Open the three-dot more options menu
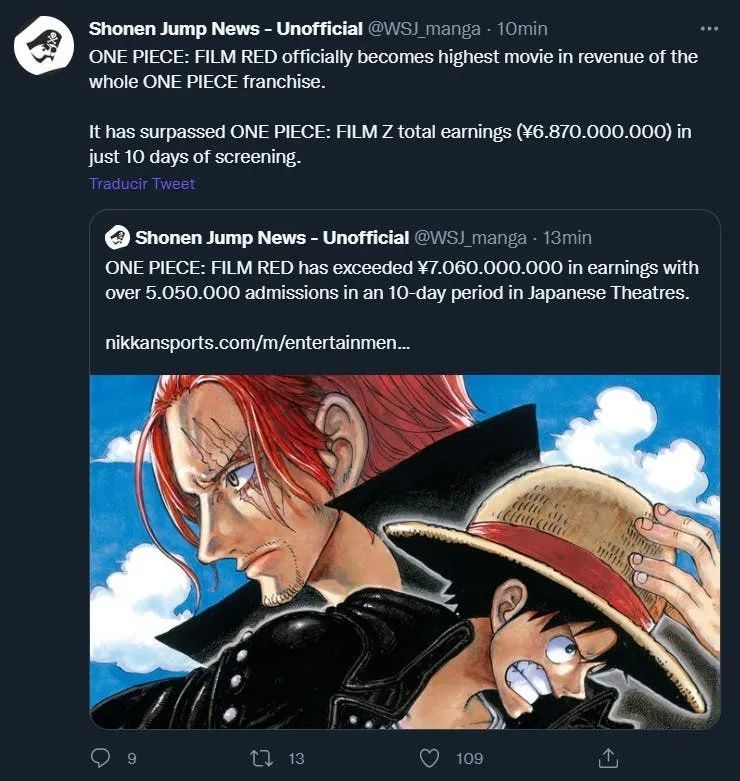 (709, 29)
